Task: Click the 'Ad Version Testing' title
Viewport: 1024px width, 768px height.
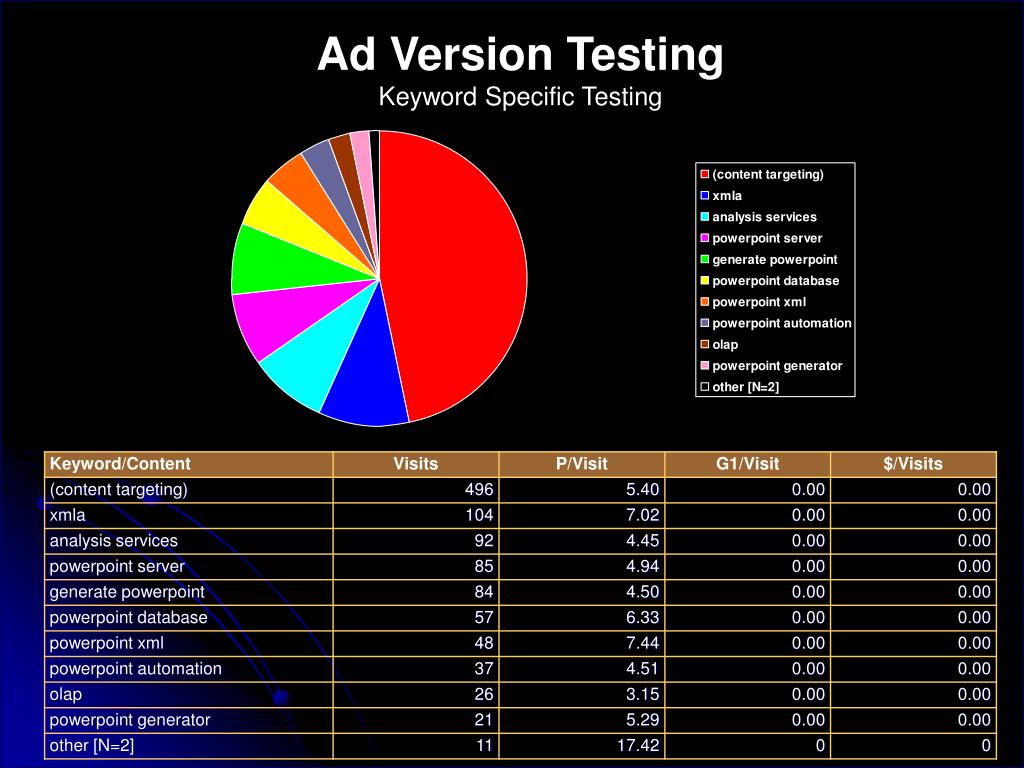Action: point(520,55)
